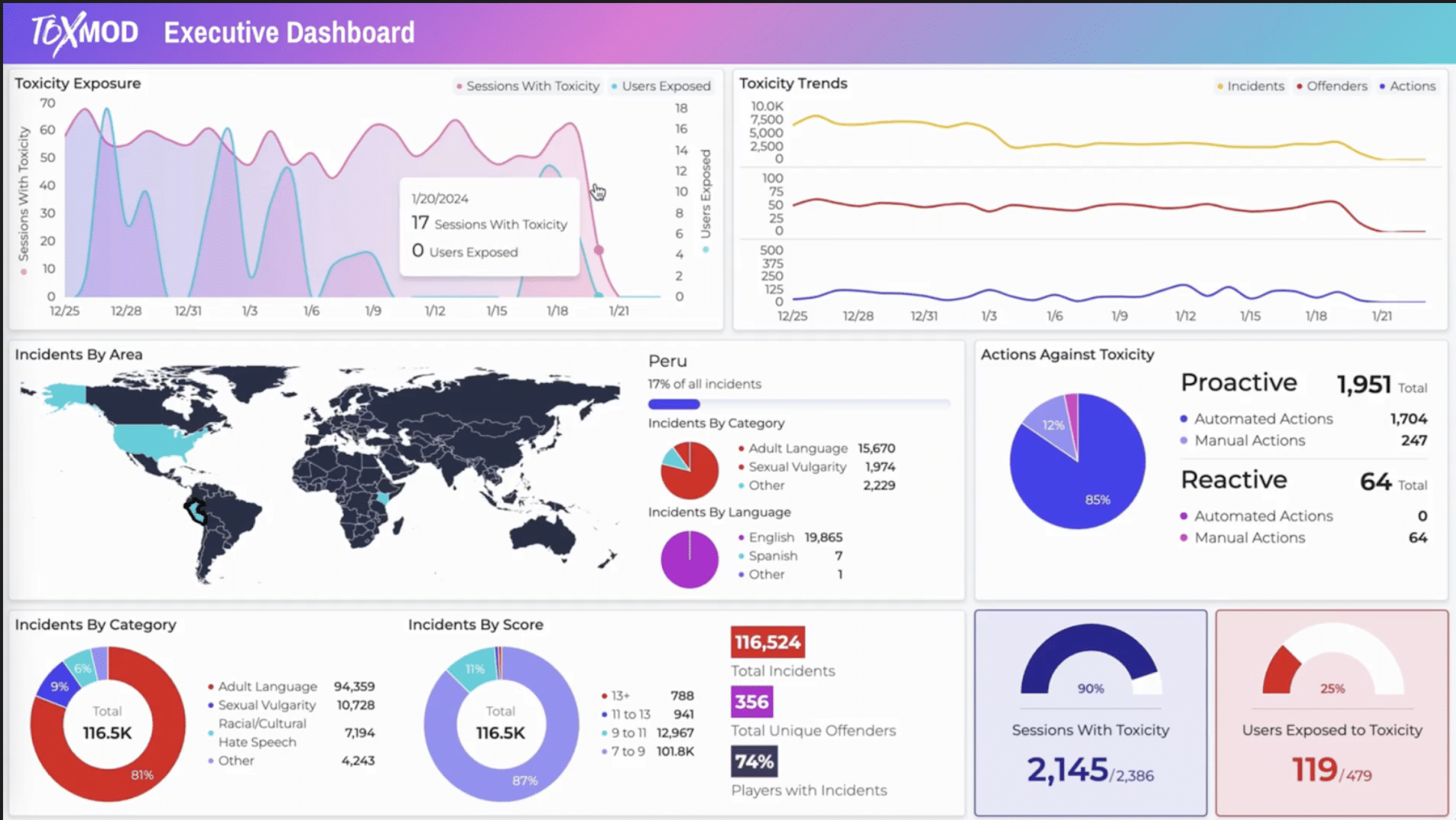1456x820 pixels.
Task: Click the 90% Sessions With Toxicity gauge
Action: tap(1090, 661)
